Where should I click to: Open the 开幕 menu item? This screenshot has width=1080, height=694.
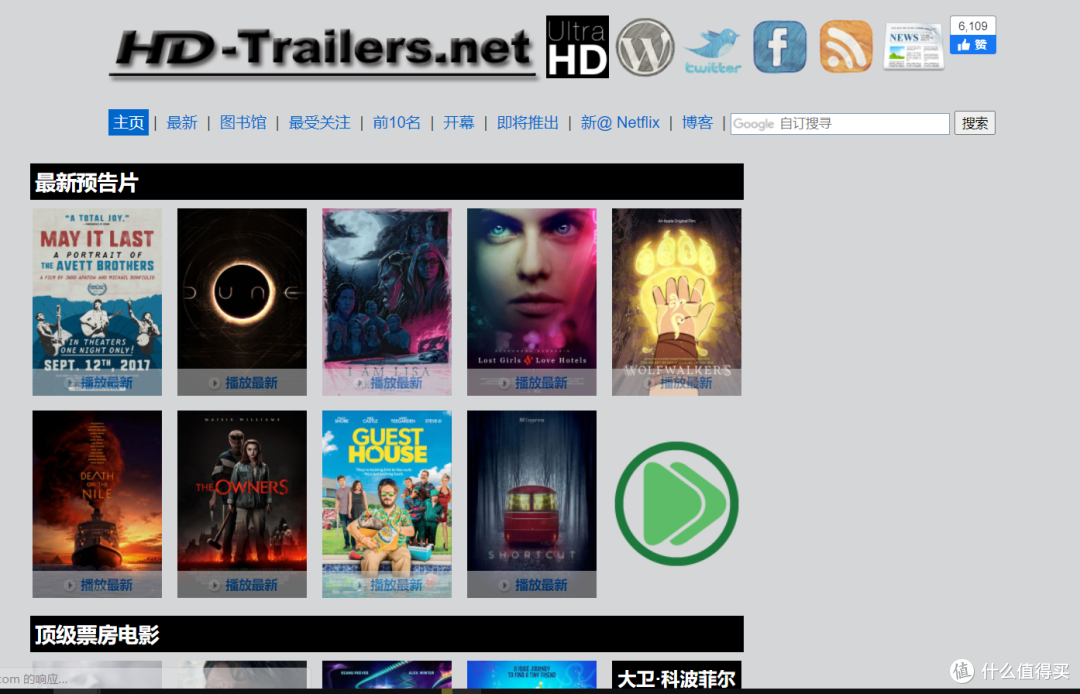(459, 123)
